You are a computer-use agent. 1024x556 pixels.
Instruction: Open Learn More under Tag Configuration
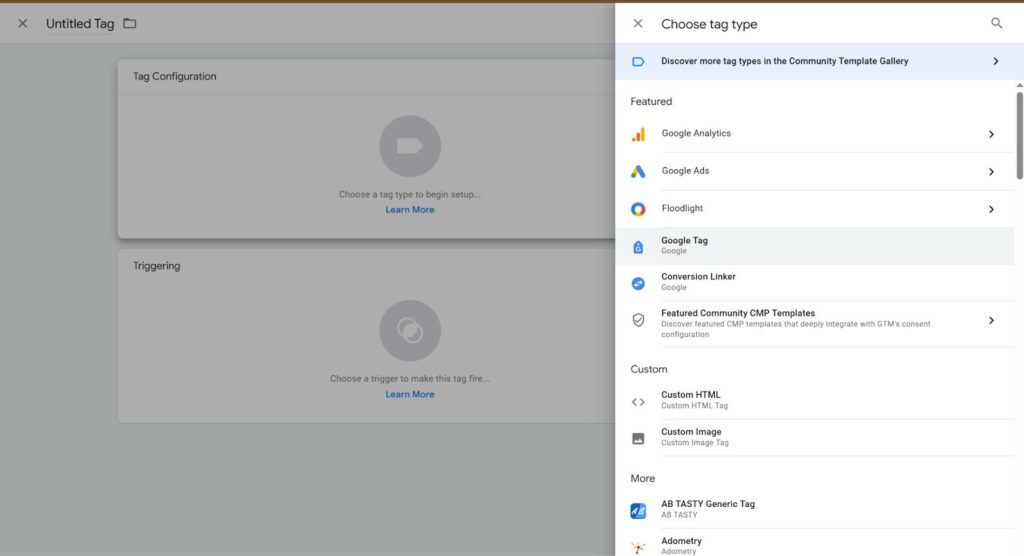(x=409, y=210)
